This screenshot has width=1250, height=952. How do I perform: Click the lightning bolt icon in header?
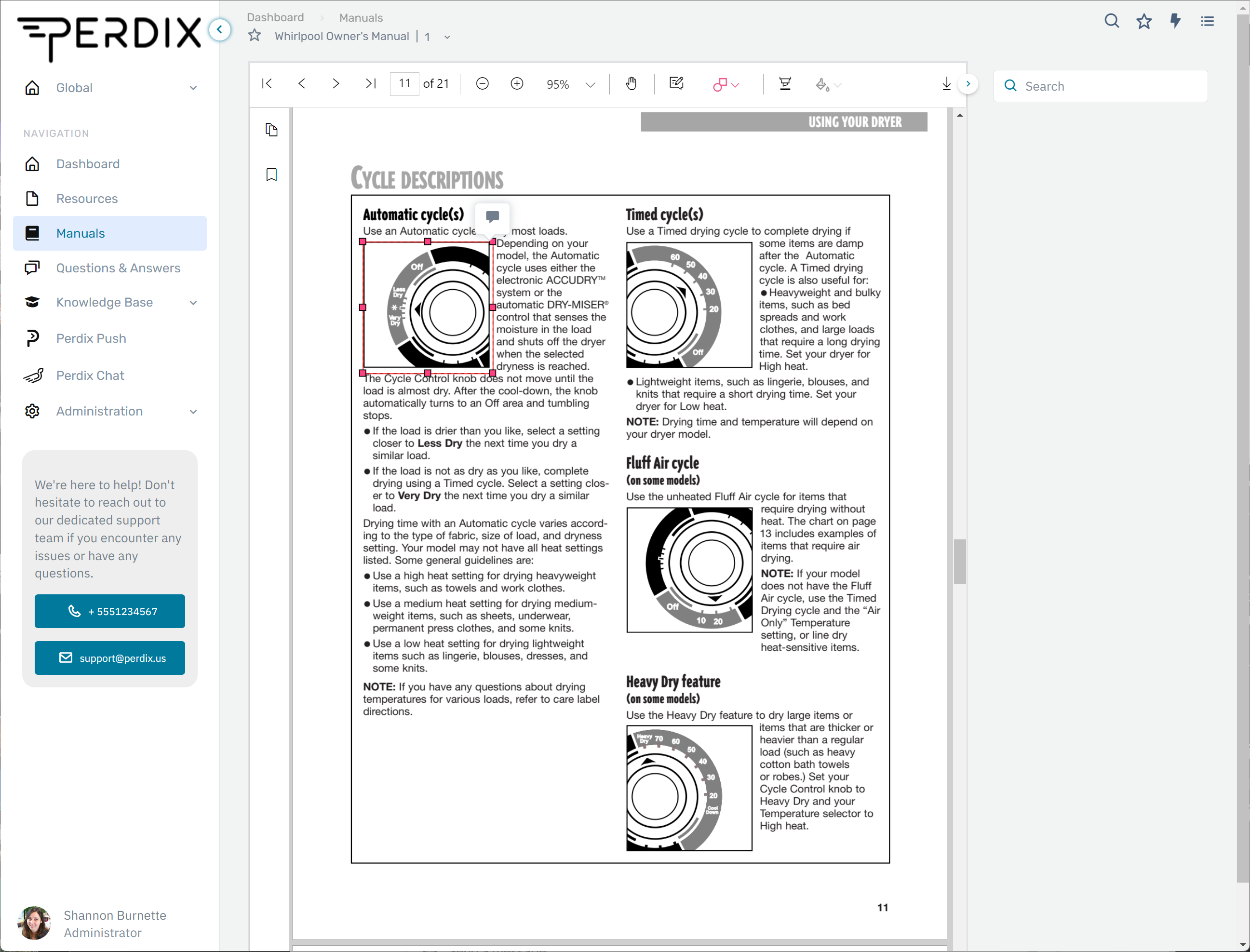[1176, 21]
